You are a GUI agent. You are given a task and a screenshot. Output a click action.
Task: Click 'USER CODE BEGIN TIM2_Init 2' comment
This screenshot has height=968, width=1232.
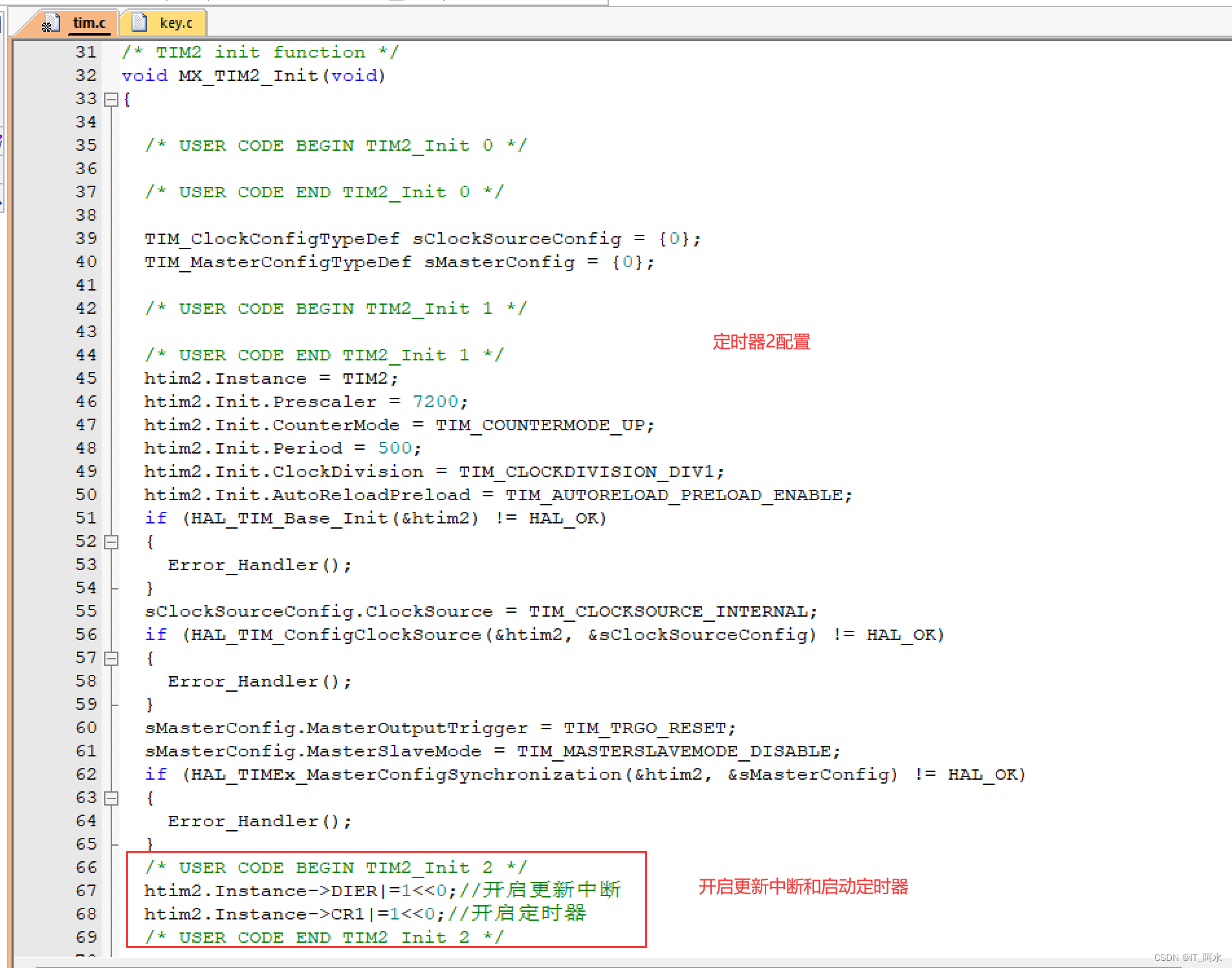336,868
